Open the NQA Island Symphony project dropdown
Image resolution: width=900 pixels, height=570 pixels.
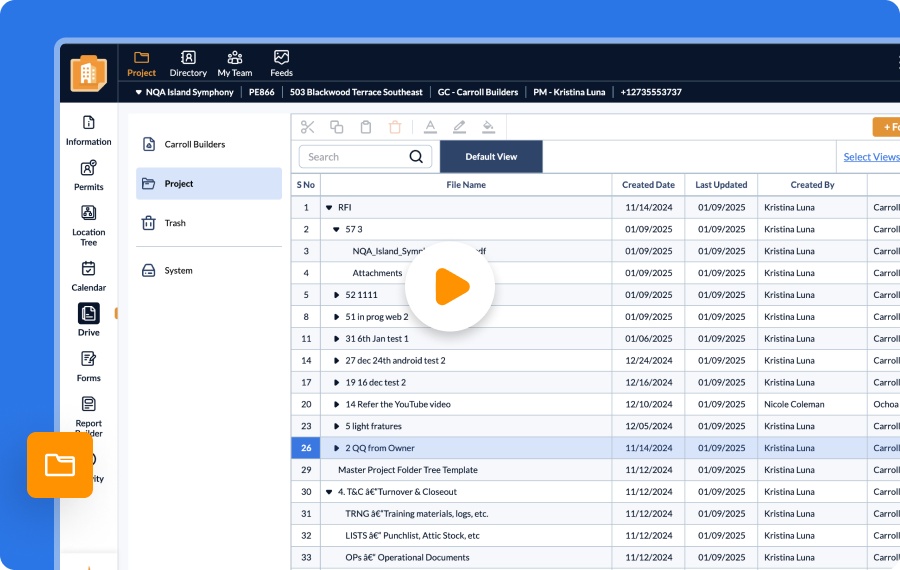point(184,92)
